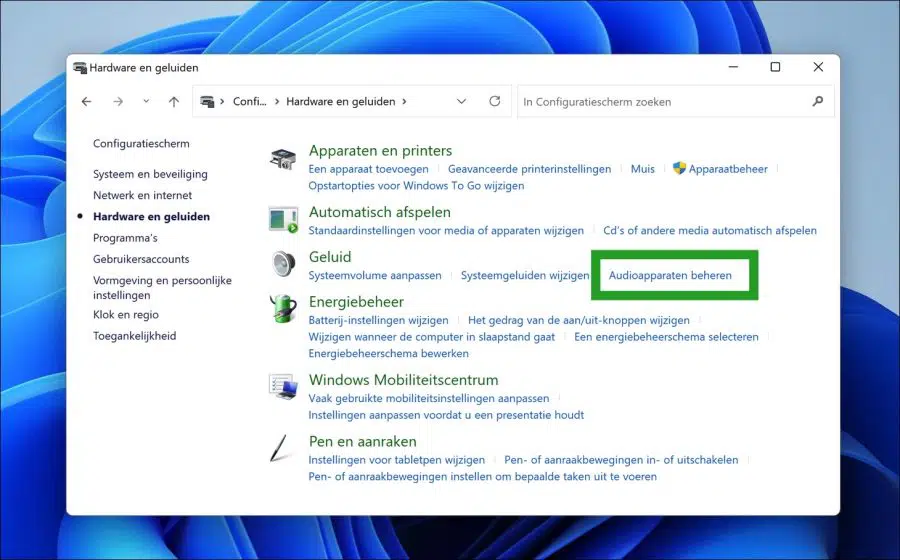The width and height of the screenshot is (900, 560).
Task: Click Pen- of aanraakbewegingen in- of uitschakelen
Action: (621, 460)
